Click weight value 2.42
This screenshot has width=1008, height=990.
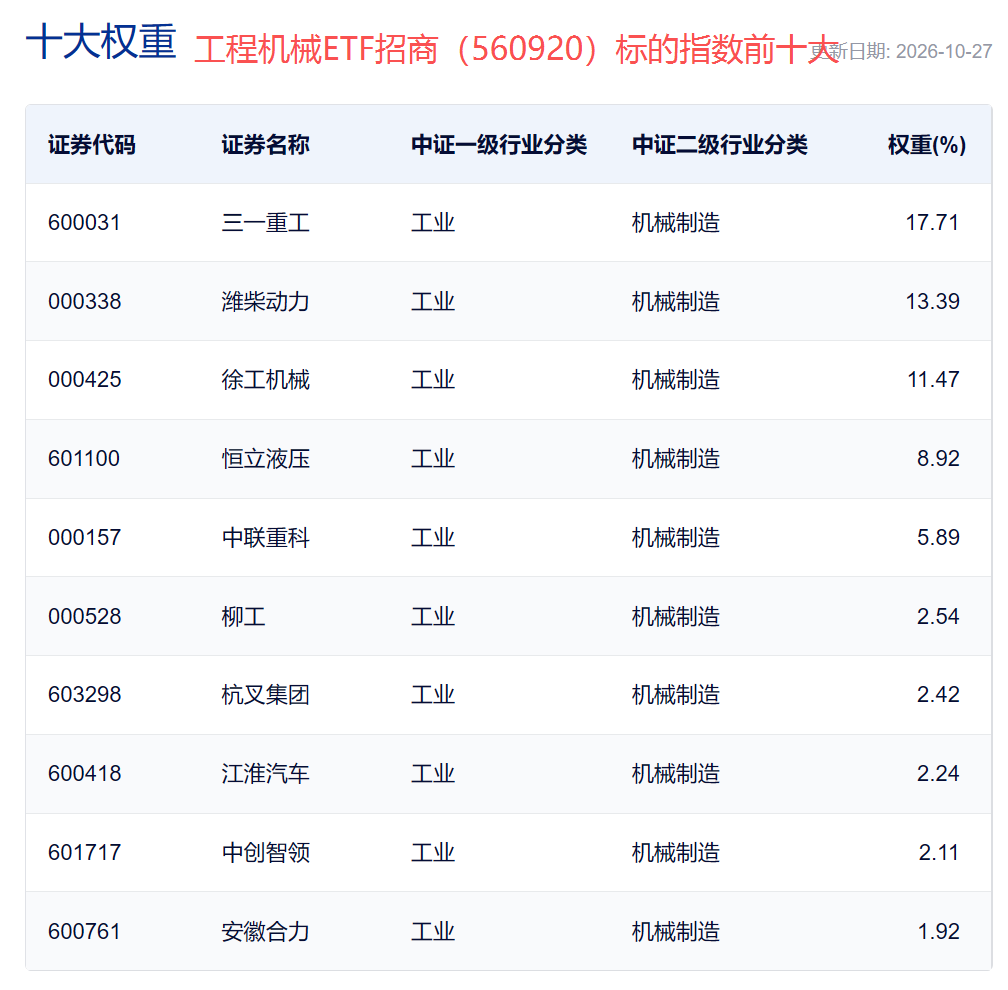pyautogui.click(x=938, y=694)
